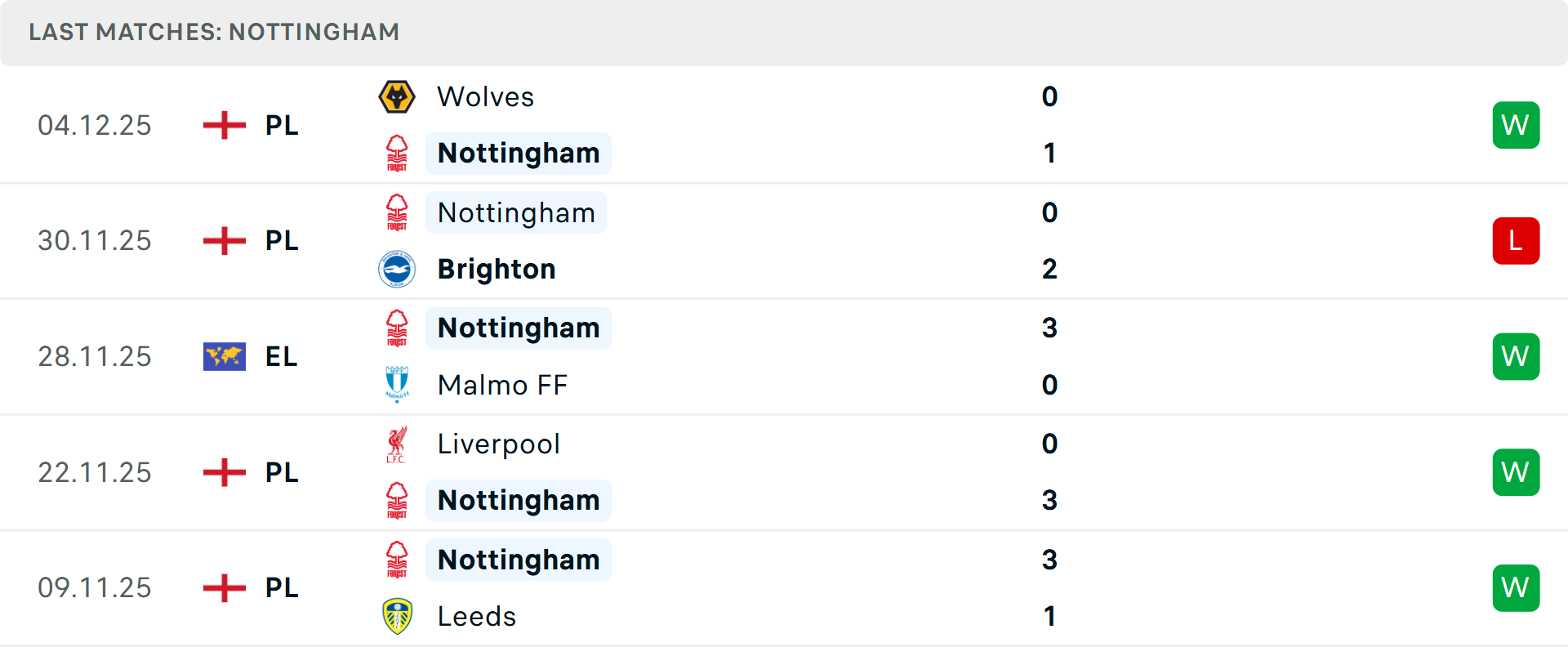The image size is (1568, 647).
Task: Open the Malmo FF team link
Action: pyautogui.click(x=502, y=385)
